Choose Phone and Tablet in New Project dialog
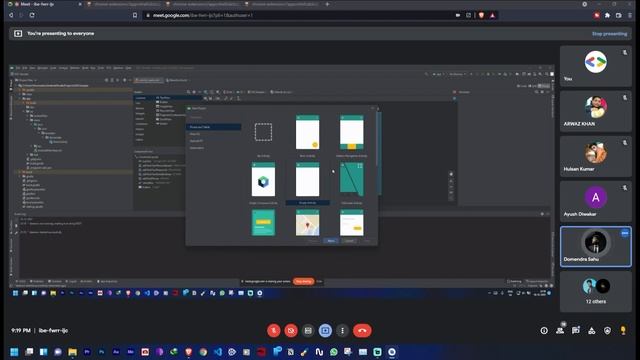This screenshot has width=640, height=360. [213, 127]
